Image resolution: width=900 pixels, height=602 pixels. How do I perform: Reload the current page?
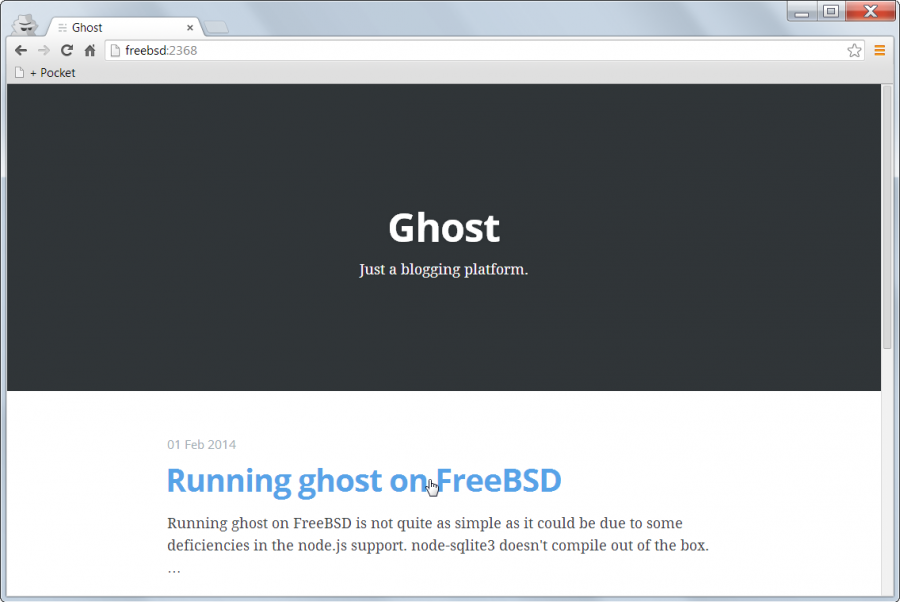pyautogui.click(x=66, y=50)
